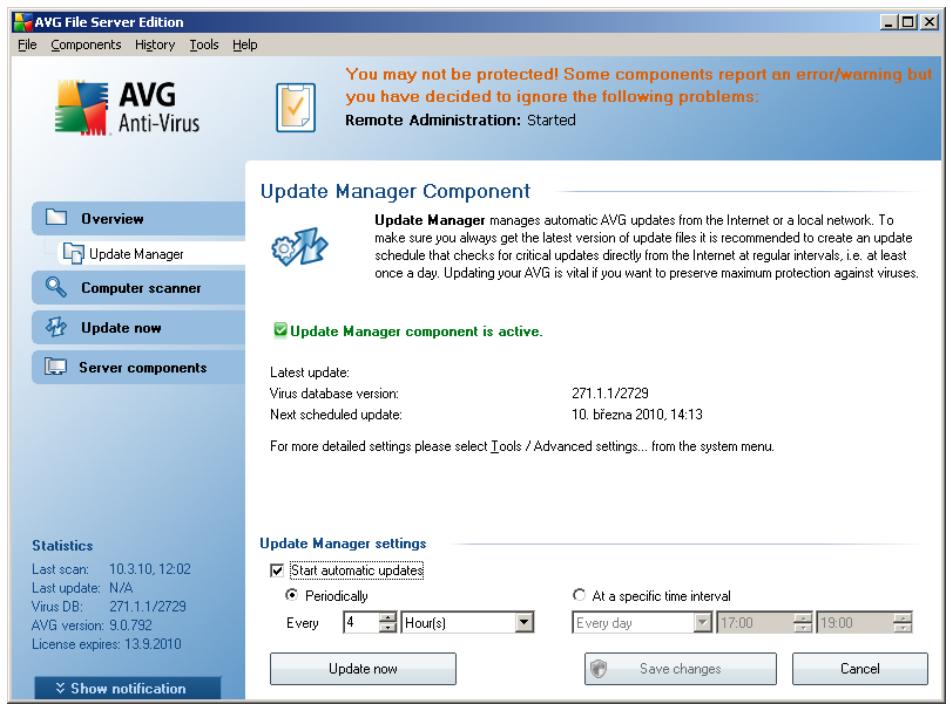Image resolution: width=951 pixels, height=706 pixels.
Task: Click the Every interval number field
Action: (x=361, y=622)
